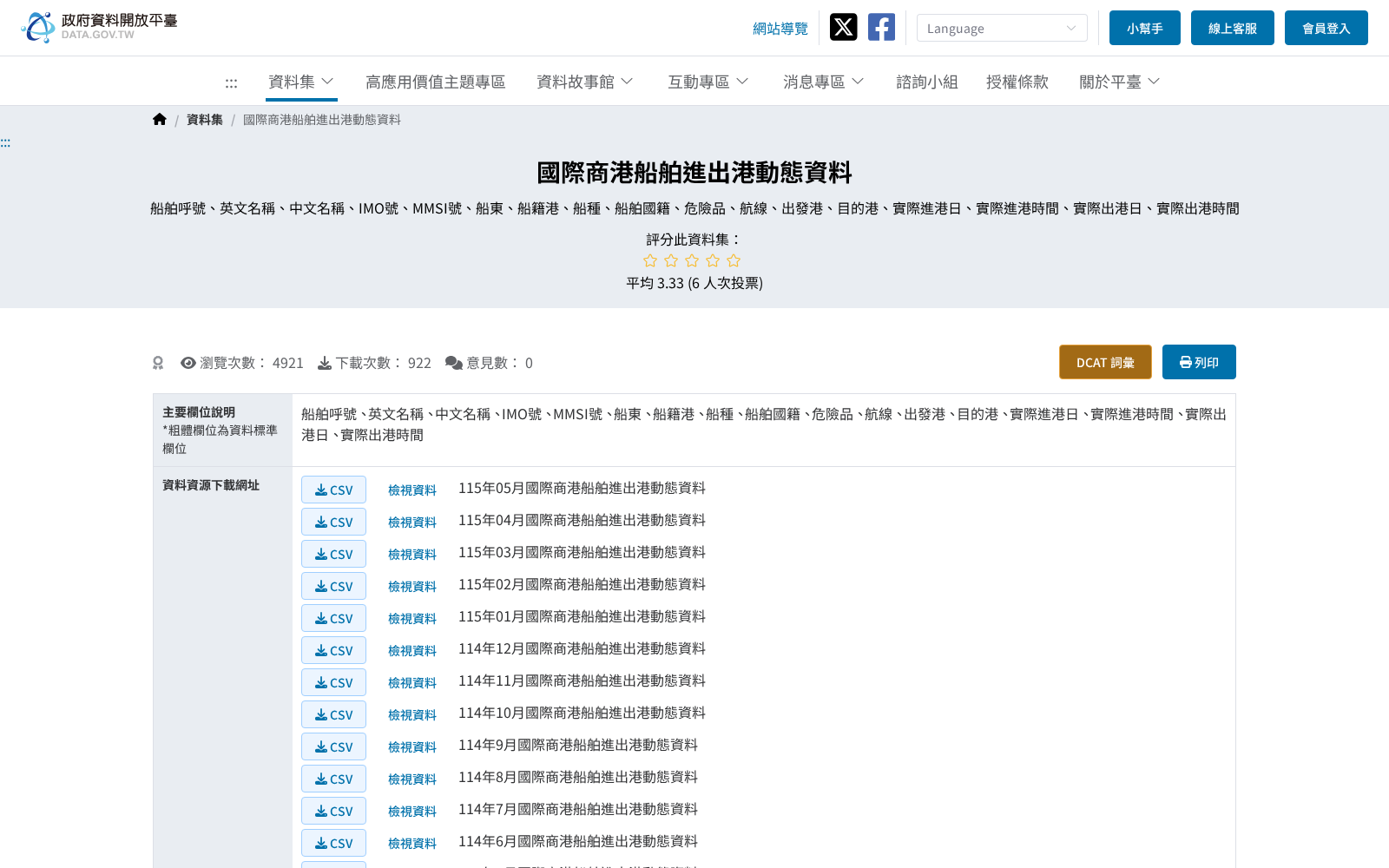Expand the 消息專區 menu
This screenshot has width=1389, height=868.
click(x=824, y=82)
